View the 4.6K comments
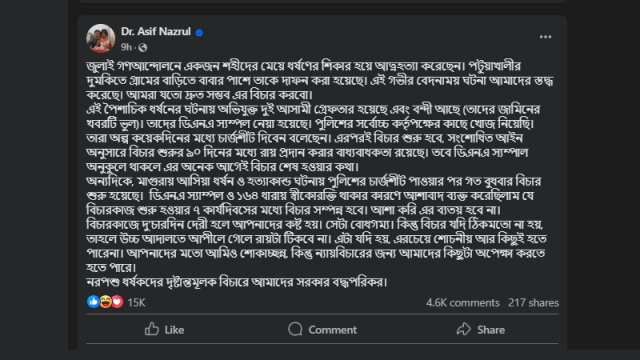 click(463, 302)
